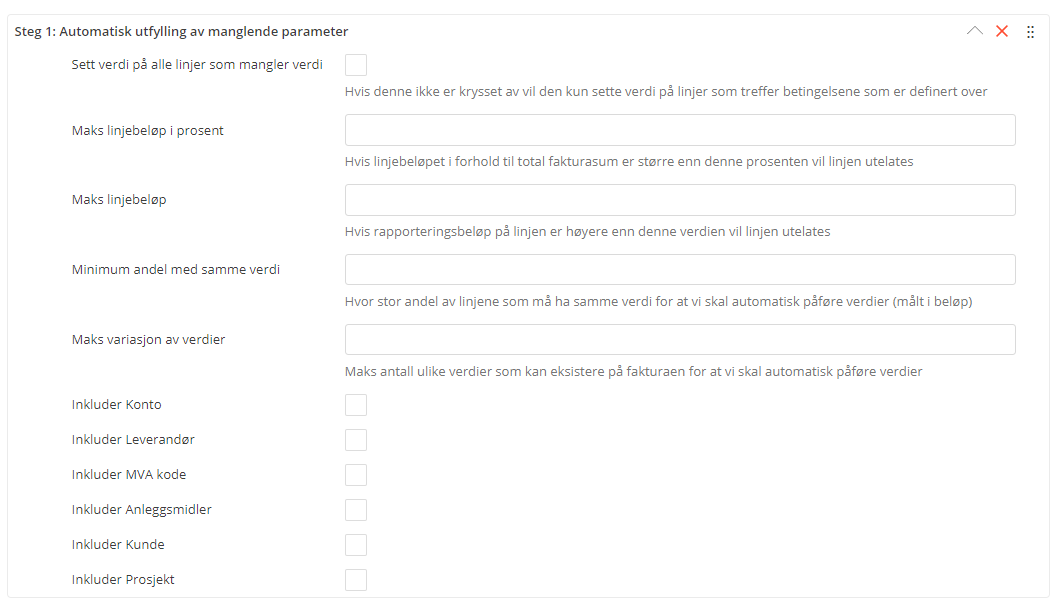1060x606 pixels.
Task: Click the 'Sett verdi på alle linjer' label
Action: coord(197,65)
